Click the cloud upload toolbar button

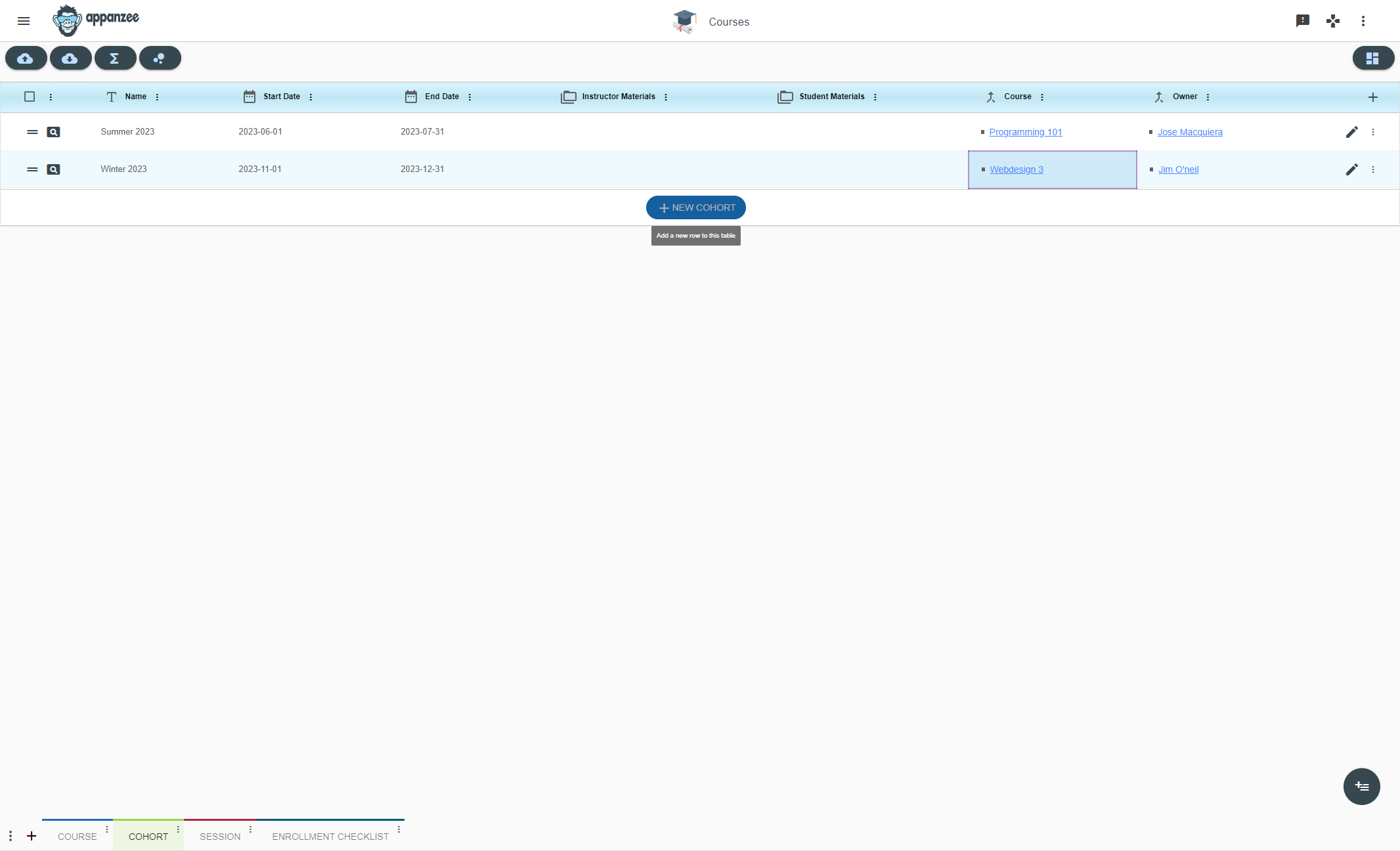[x=26, y=58]
